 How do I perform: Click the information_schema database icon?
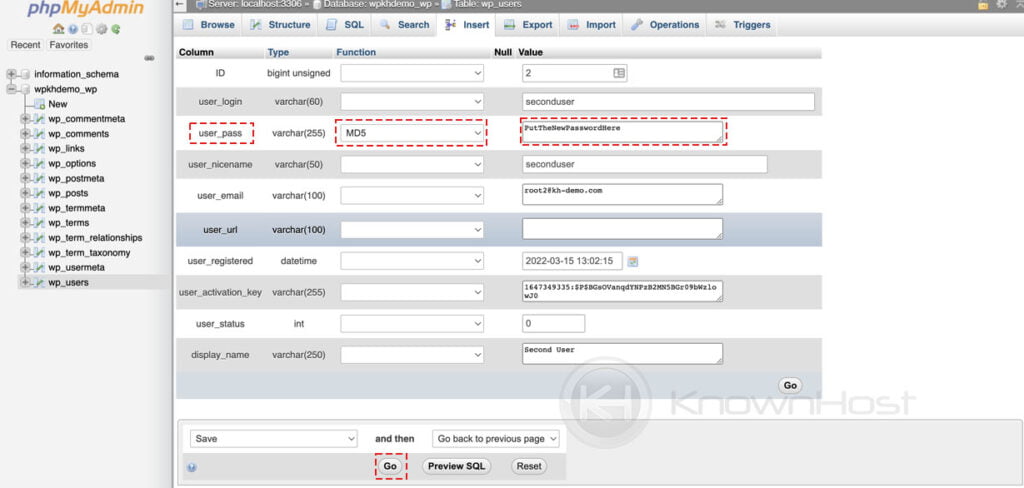[x=25, y=74]
